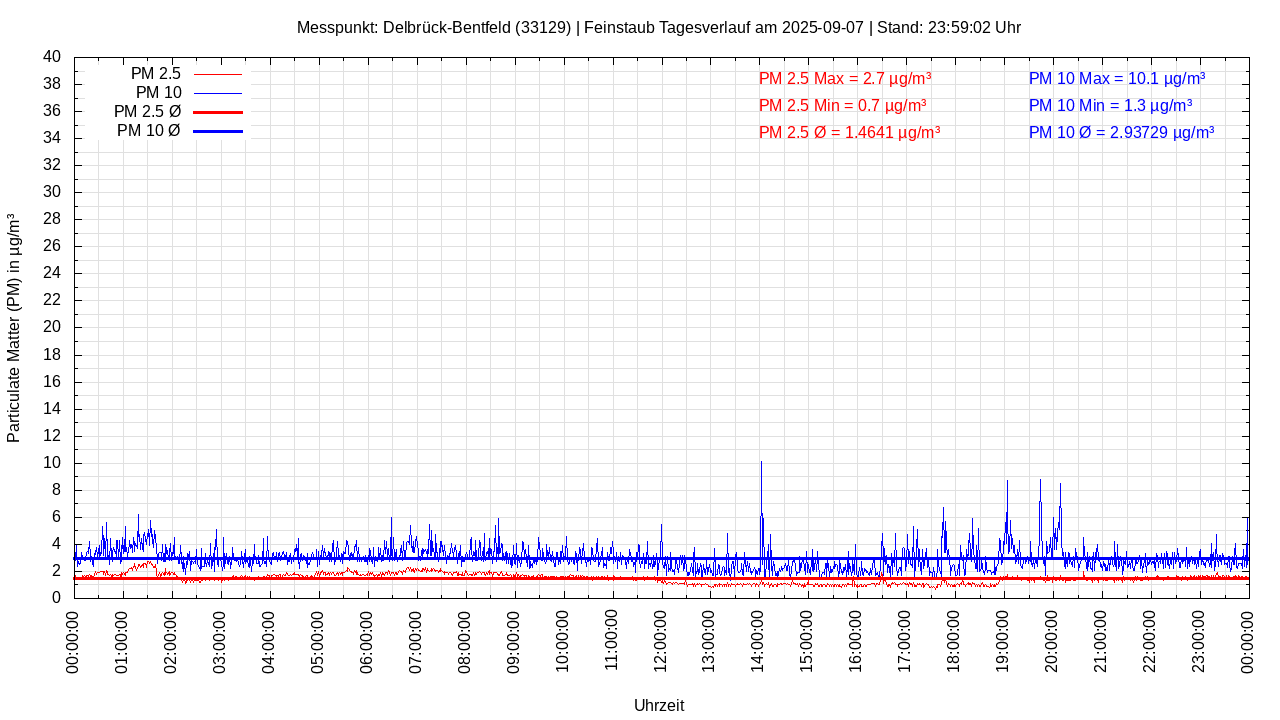Screen dimensions: 1280x720
Task: Select the PM 10 Ø = 2.93729 value
Action: coord(1121,133)
